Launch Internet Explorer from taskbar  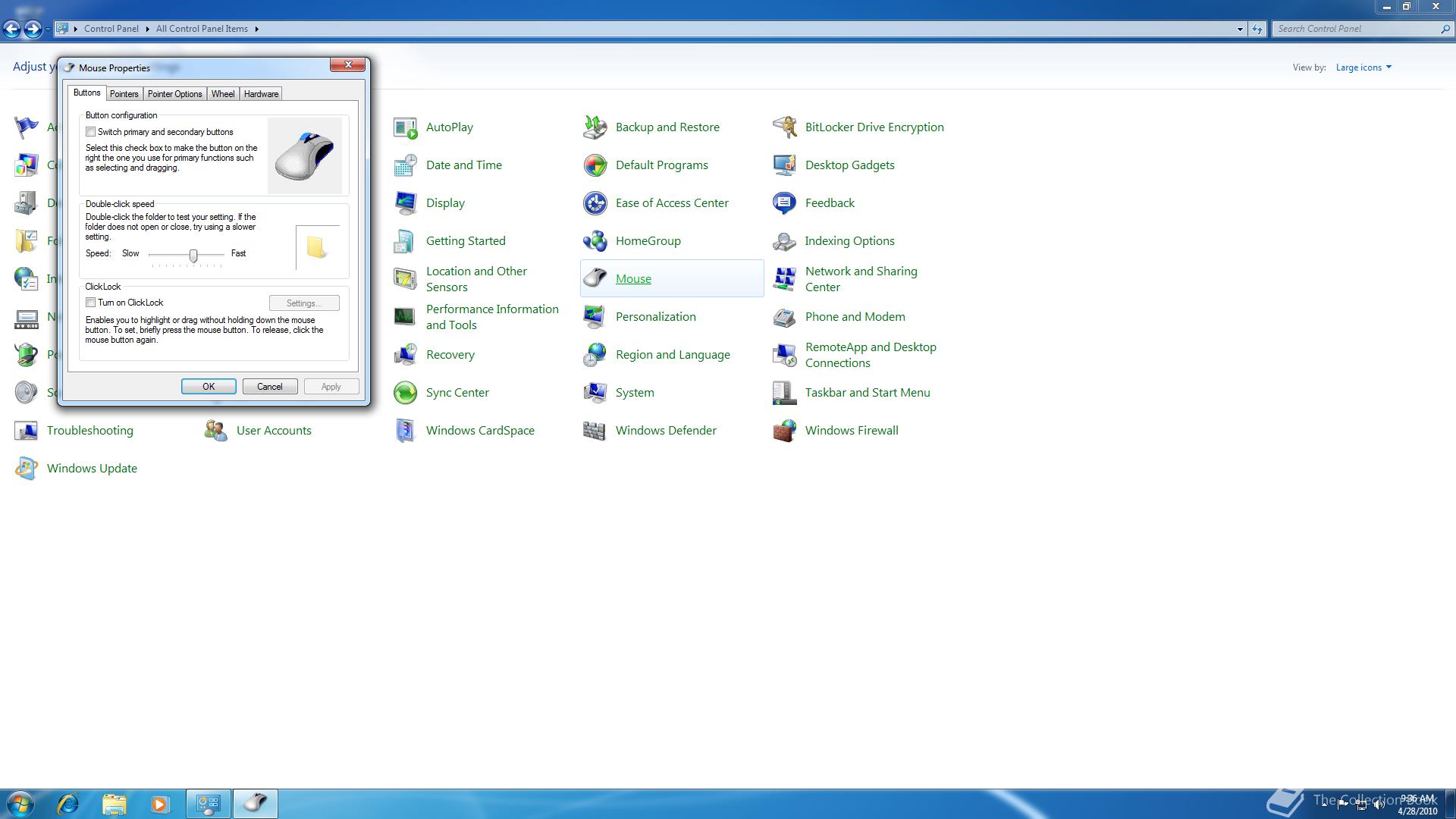pos(68,804)
